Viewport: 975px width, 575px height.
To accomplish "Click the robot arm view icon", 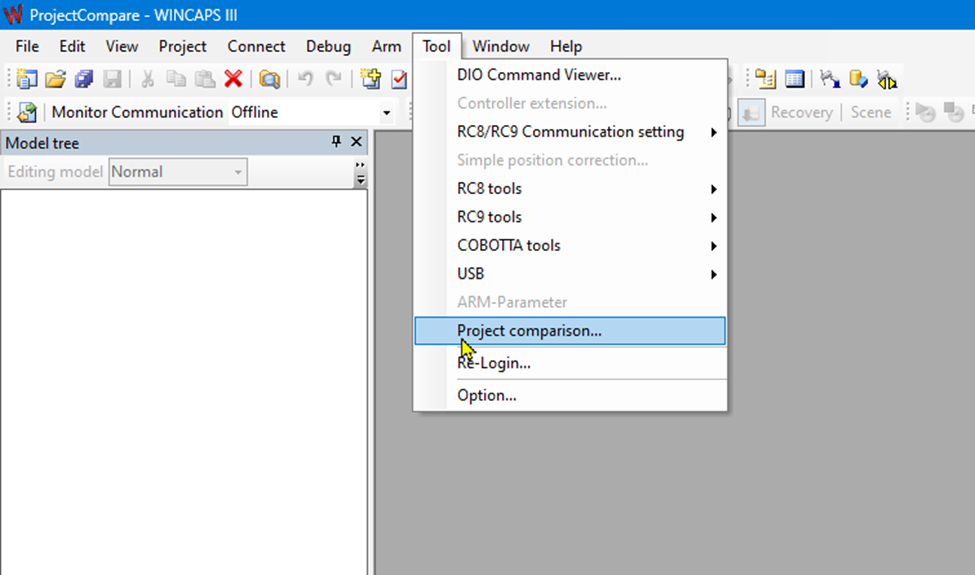I will [x=829, y=79].
